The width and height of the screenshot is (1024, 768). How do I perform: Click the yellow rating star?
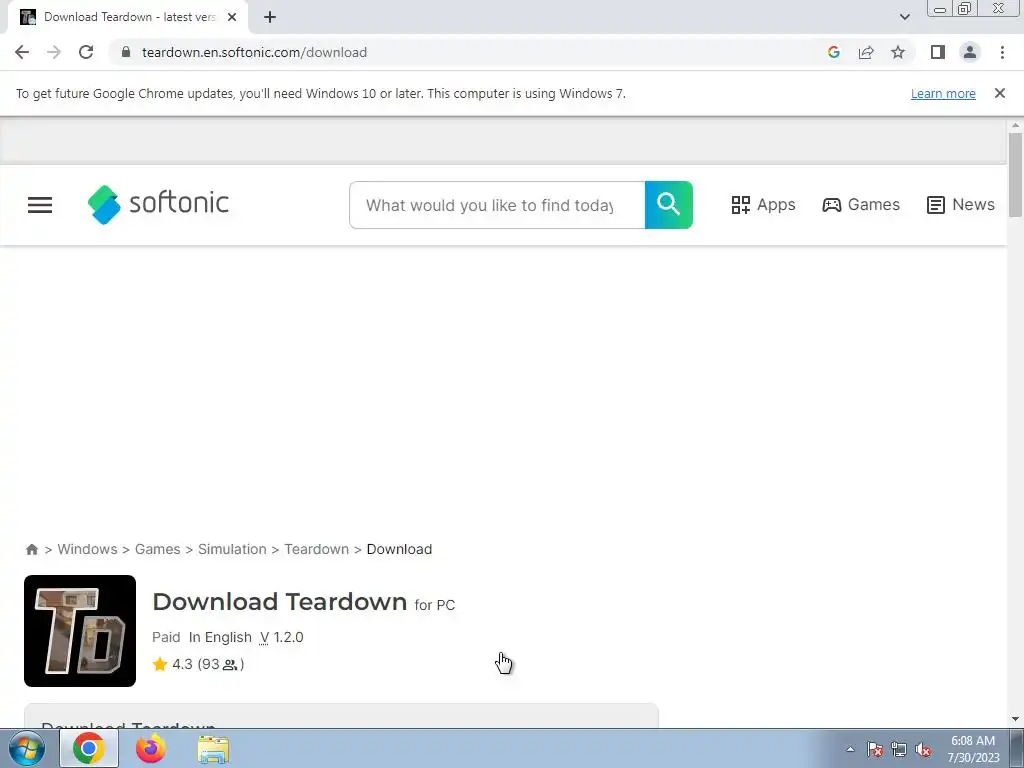160,664
